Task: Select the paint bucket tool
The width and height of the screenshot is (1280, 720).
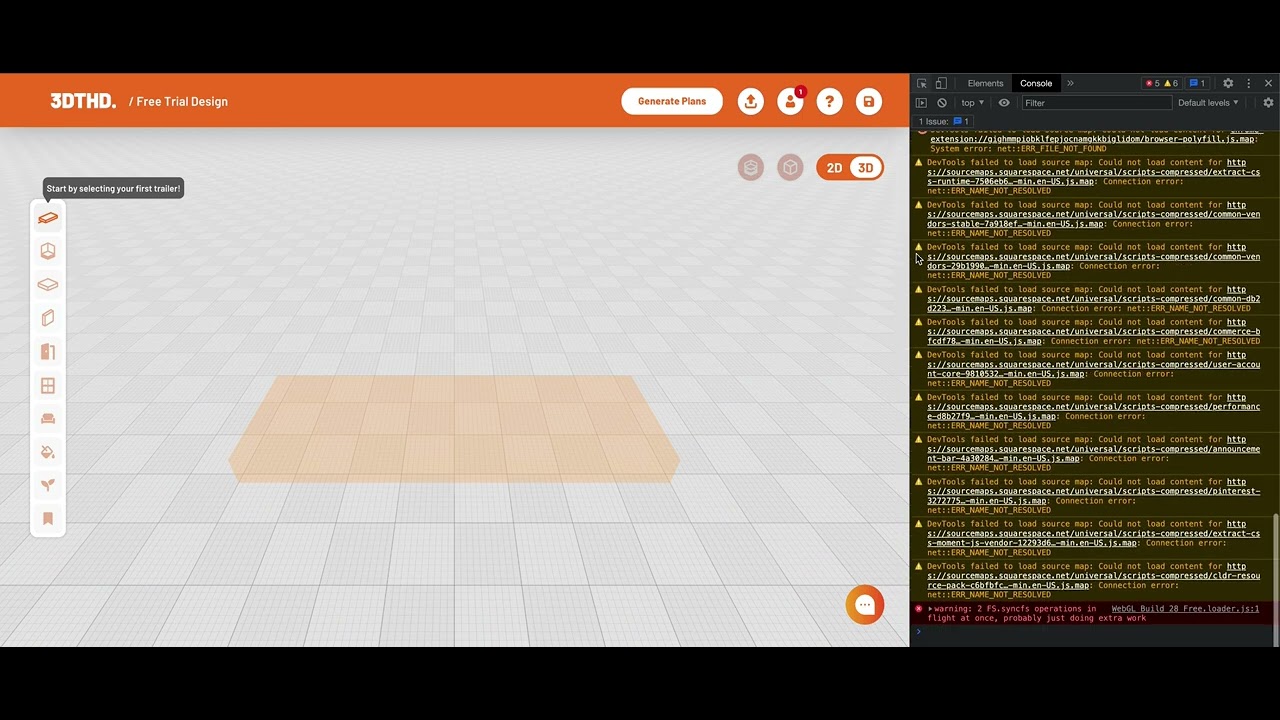Action: [x=48, y=452]
